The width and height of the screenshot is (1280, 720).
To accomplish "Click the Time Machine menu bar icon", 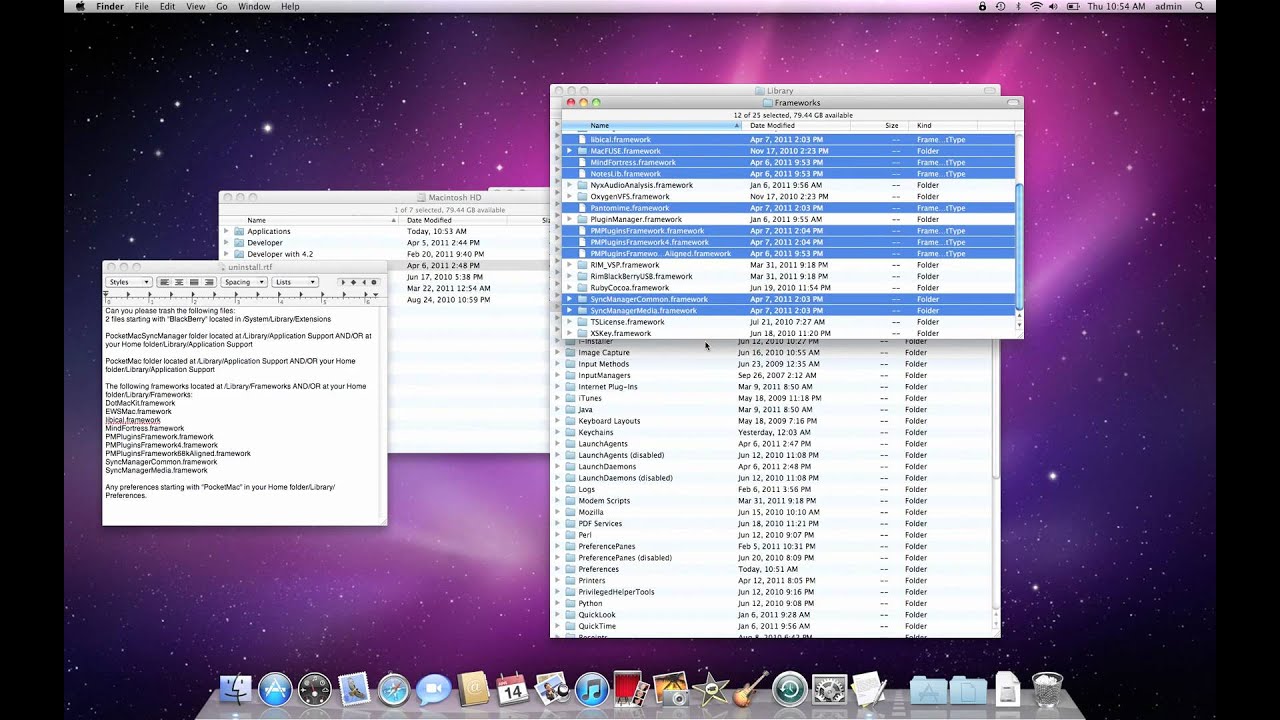I will click(1001, 6).
